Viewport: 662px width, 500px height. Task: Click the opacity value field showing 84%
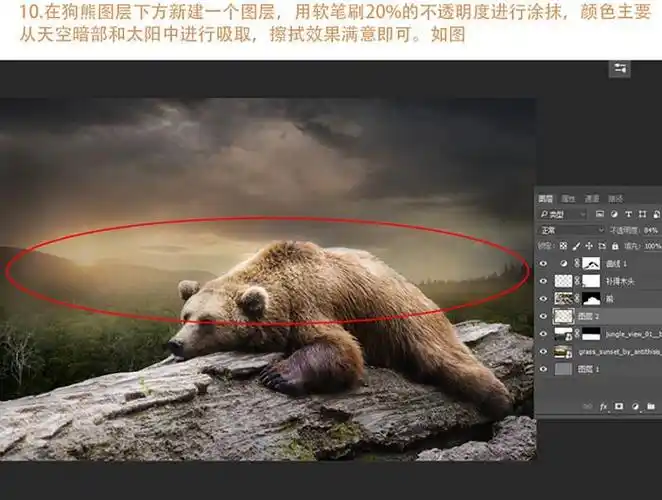coord(651,230)
